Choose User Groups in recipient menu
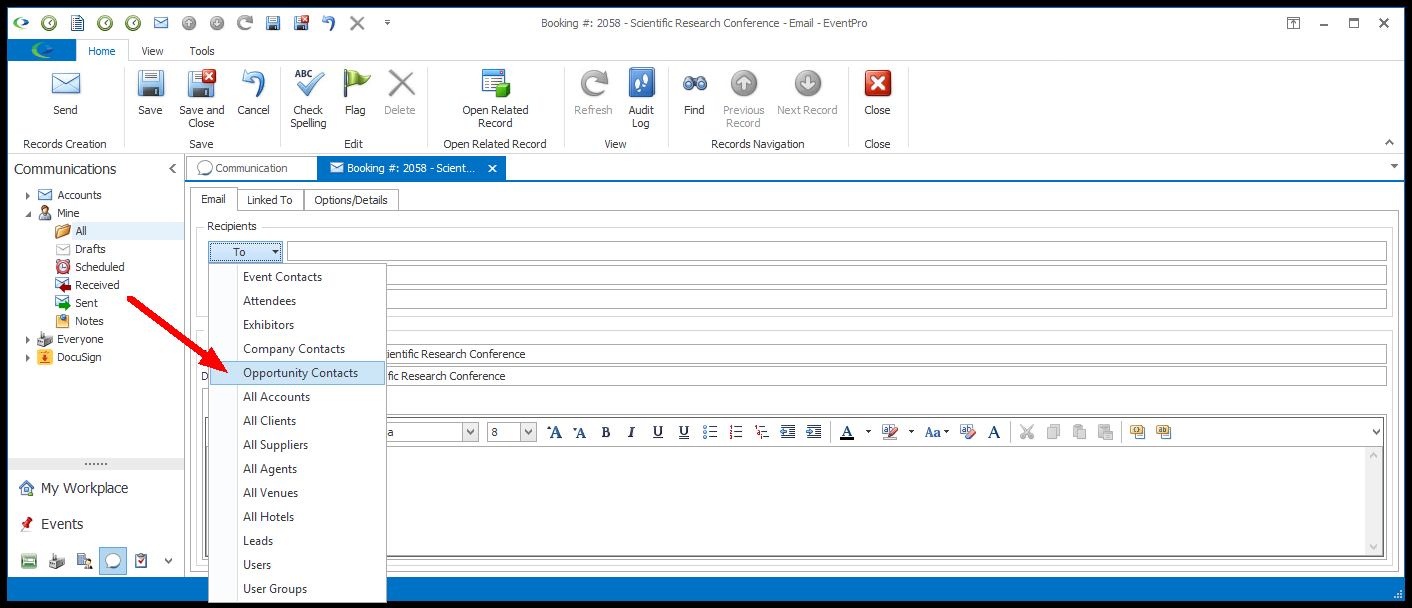The width and height of the screenshot is (1412, 608). [x=298, y=589]
